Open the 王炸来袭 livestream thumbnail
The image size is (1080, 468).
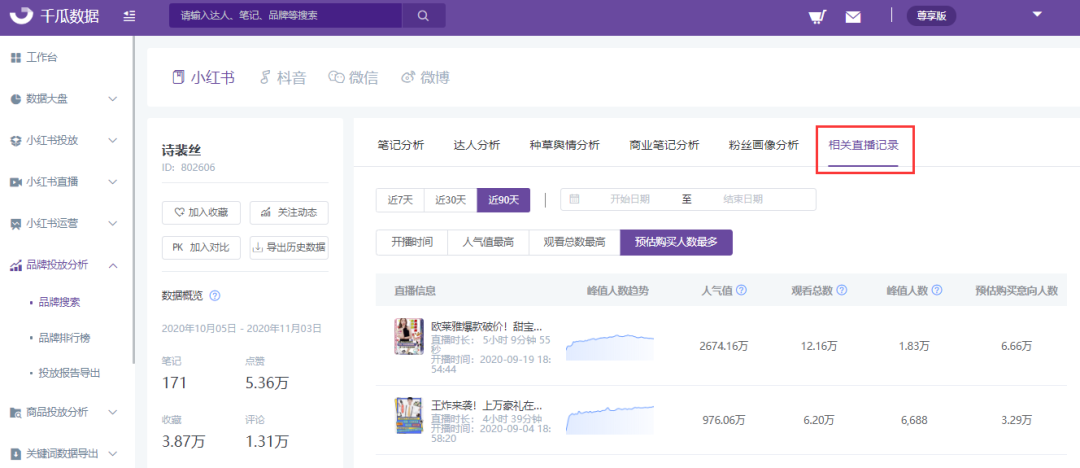click(408, 416)
